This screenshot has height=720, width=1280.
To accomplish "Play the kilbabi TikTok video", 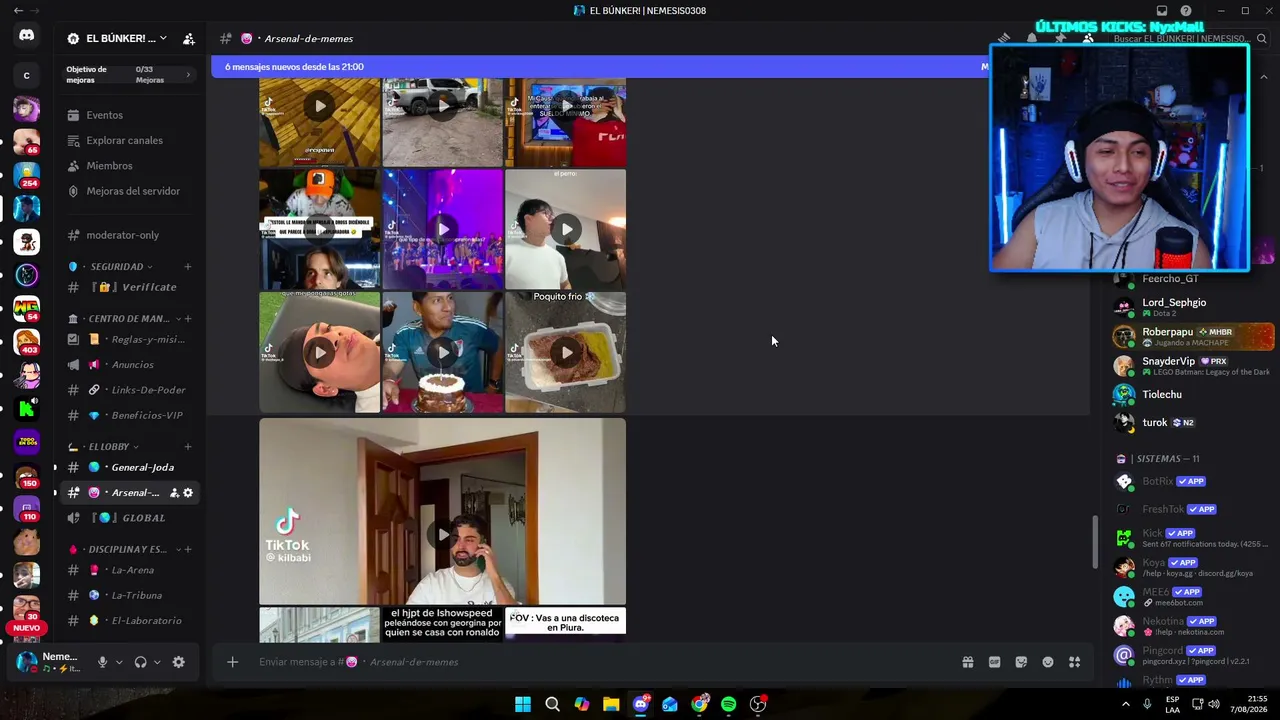I will tap(442, 535).
